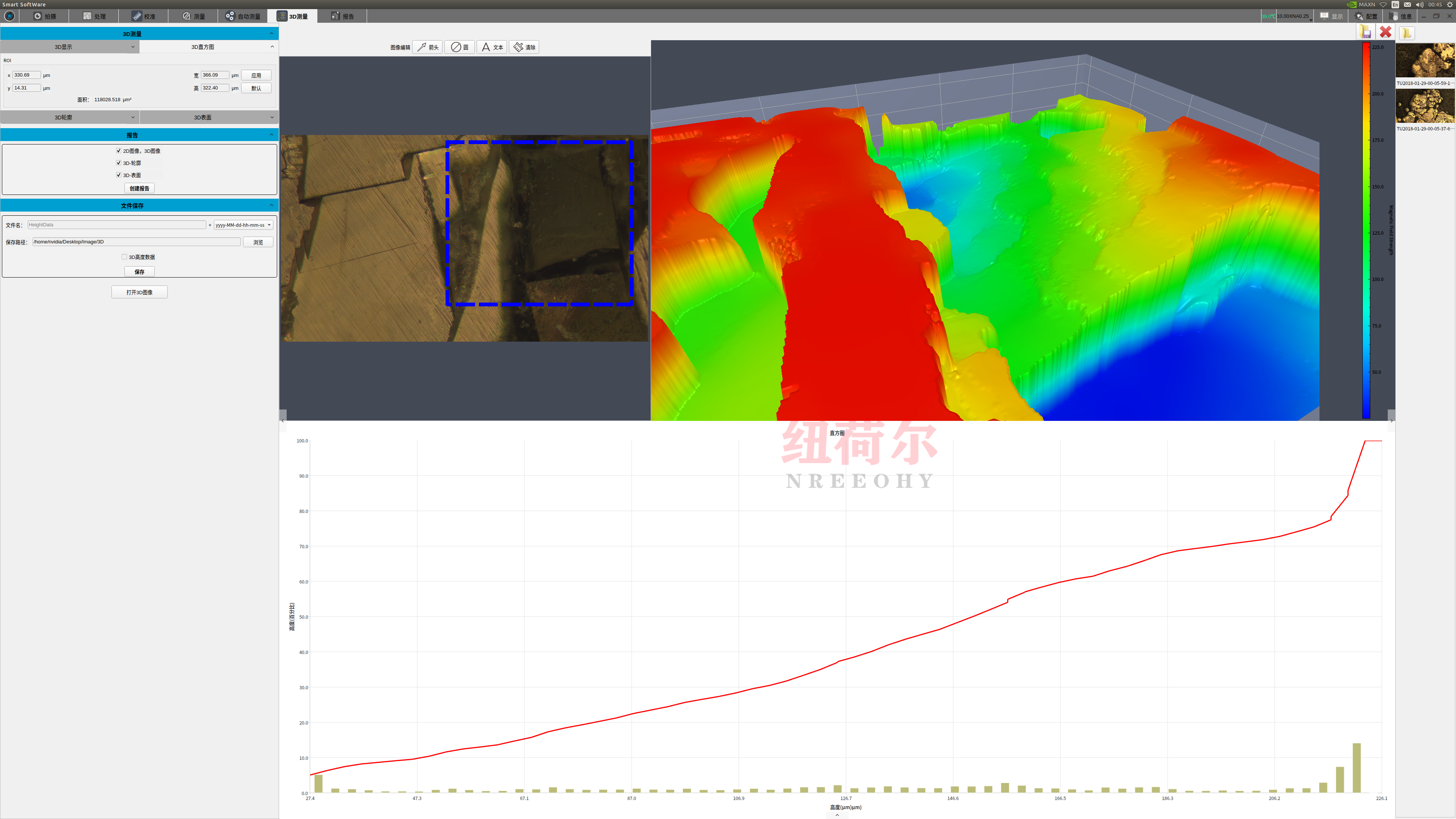Switch to the 自动测量 tab

[x=243, y=16]
